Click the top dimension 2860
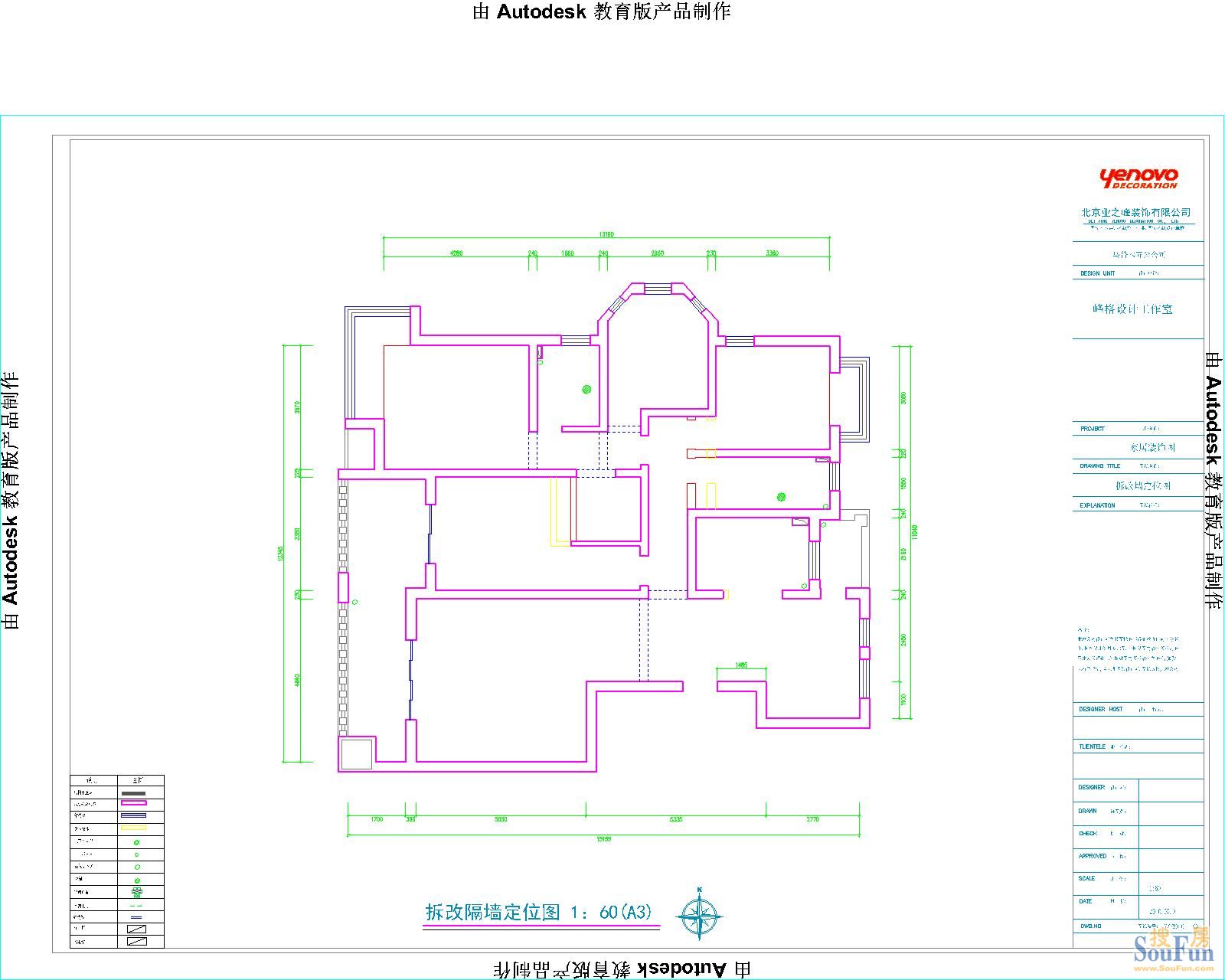 pos(658,253)
